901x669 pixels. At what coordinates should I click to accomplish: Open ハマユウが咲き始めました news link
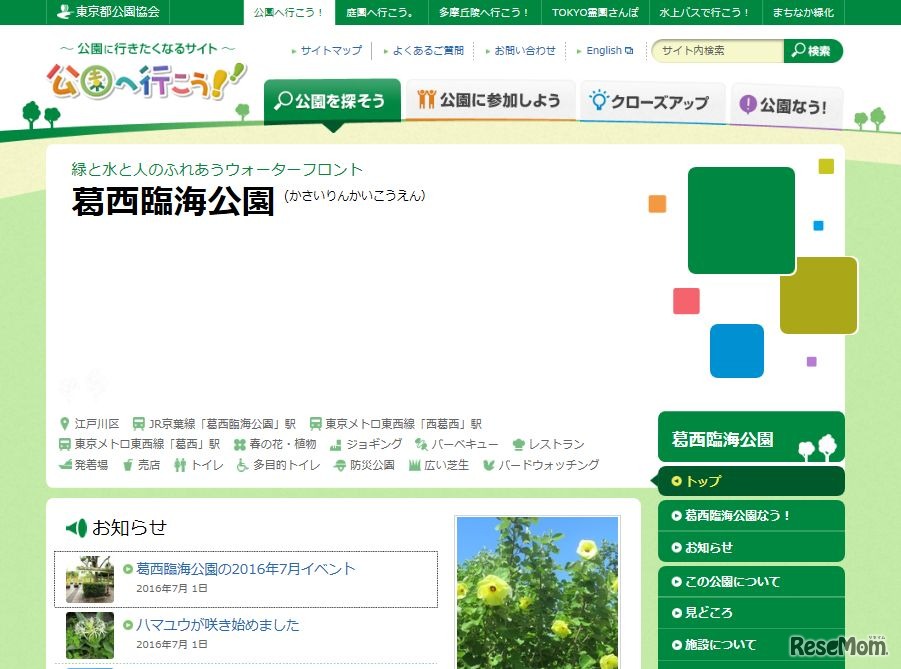218,625
